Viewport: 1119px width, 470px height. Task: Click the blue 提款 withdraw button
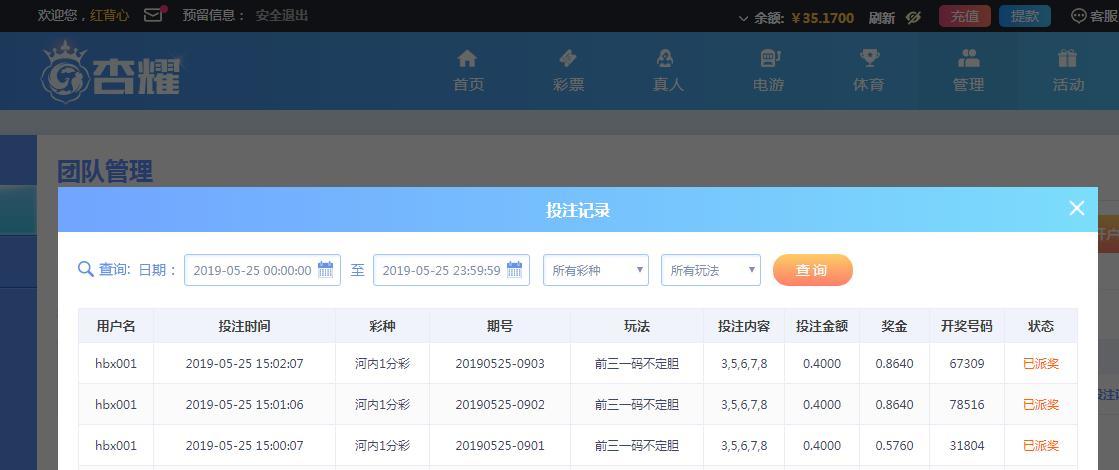tap(1025, 16)
